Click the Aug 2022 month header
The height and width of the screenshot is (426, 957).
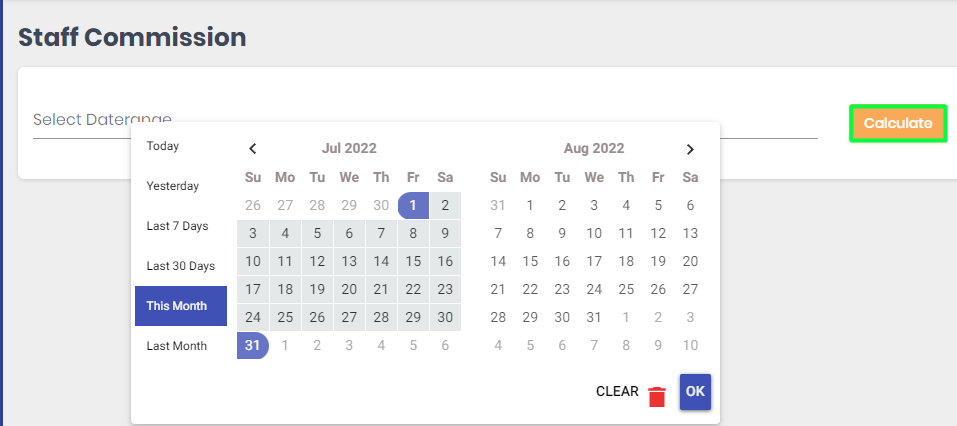point(594,148)
